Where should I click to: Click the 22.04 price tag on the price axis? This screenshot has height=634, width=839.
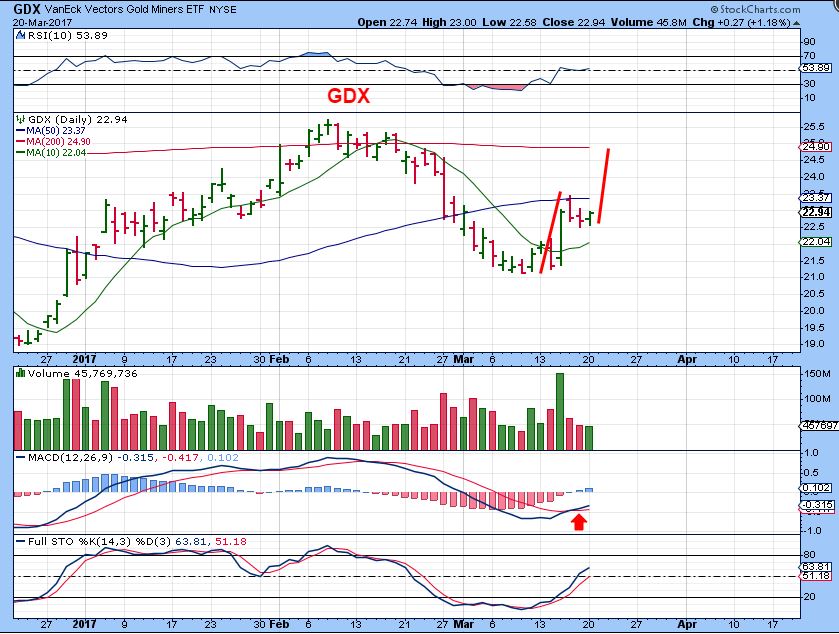click(x=817, y=242)
